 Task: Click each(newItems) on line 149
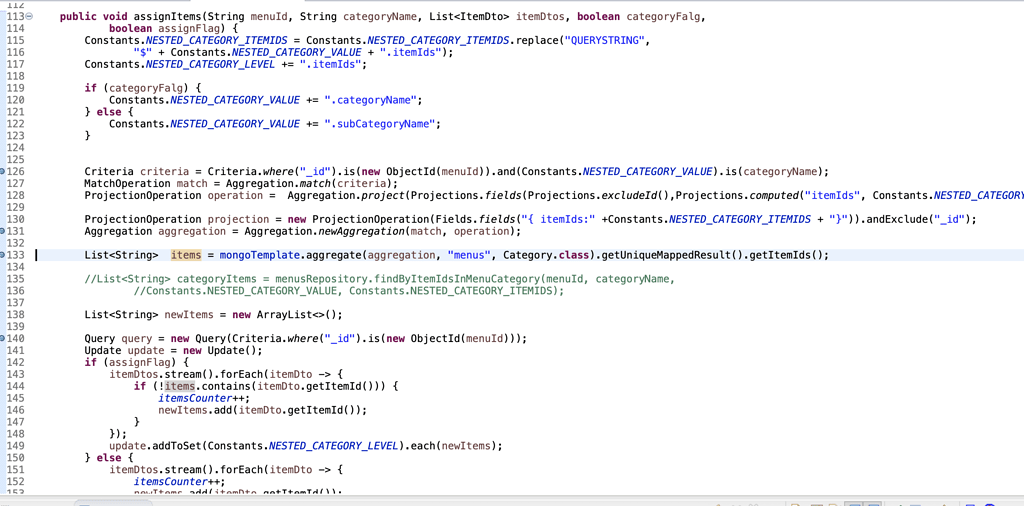coord(453,446)
